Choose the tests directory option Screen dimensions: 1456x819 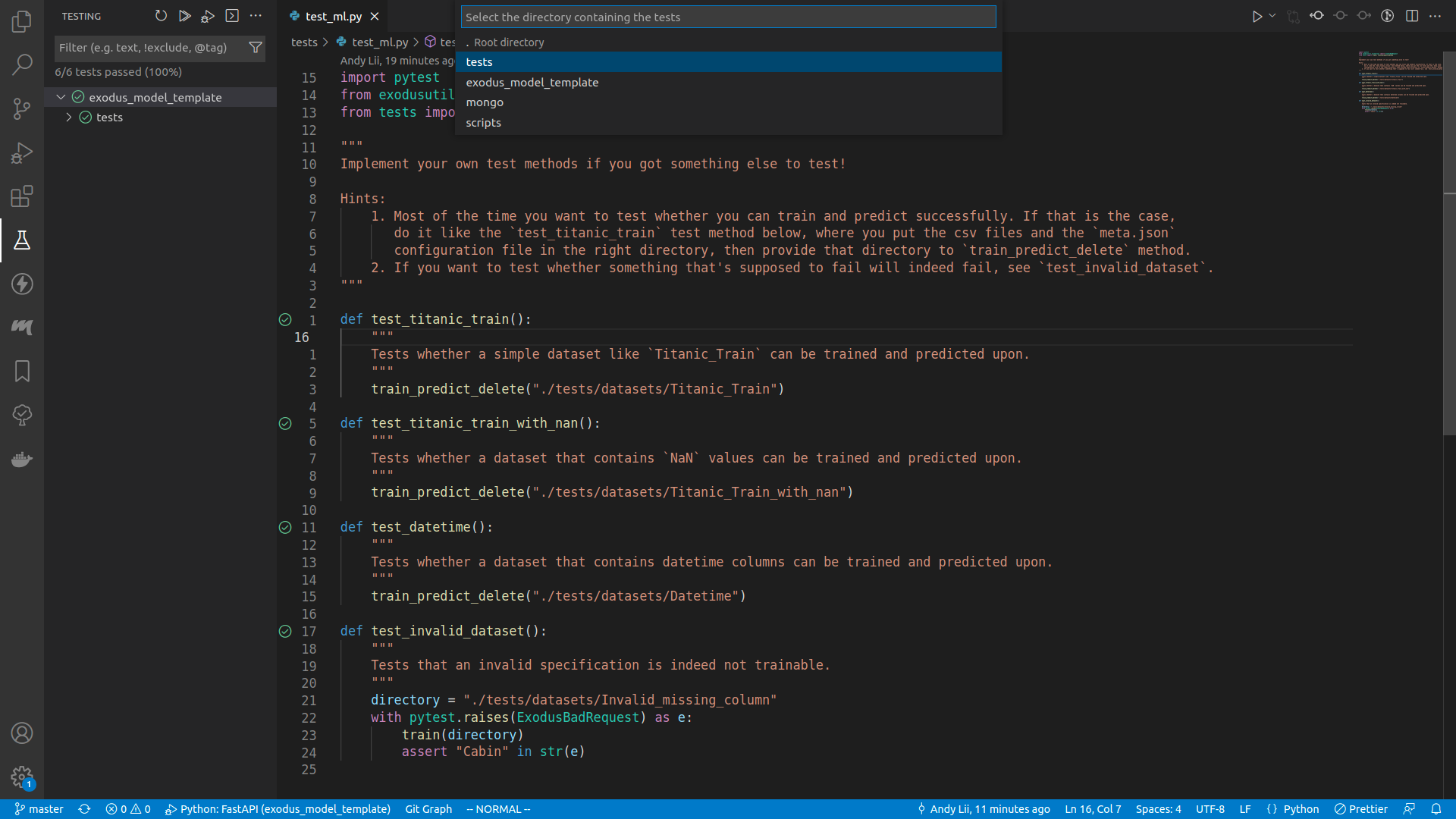[x=728, y=62]
